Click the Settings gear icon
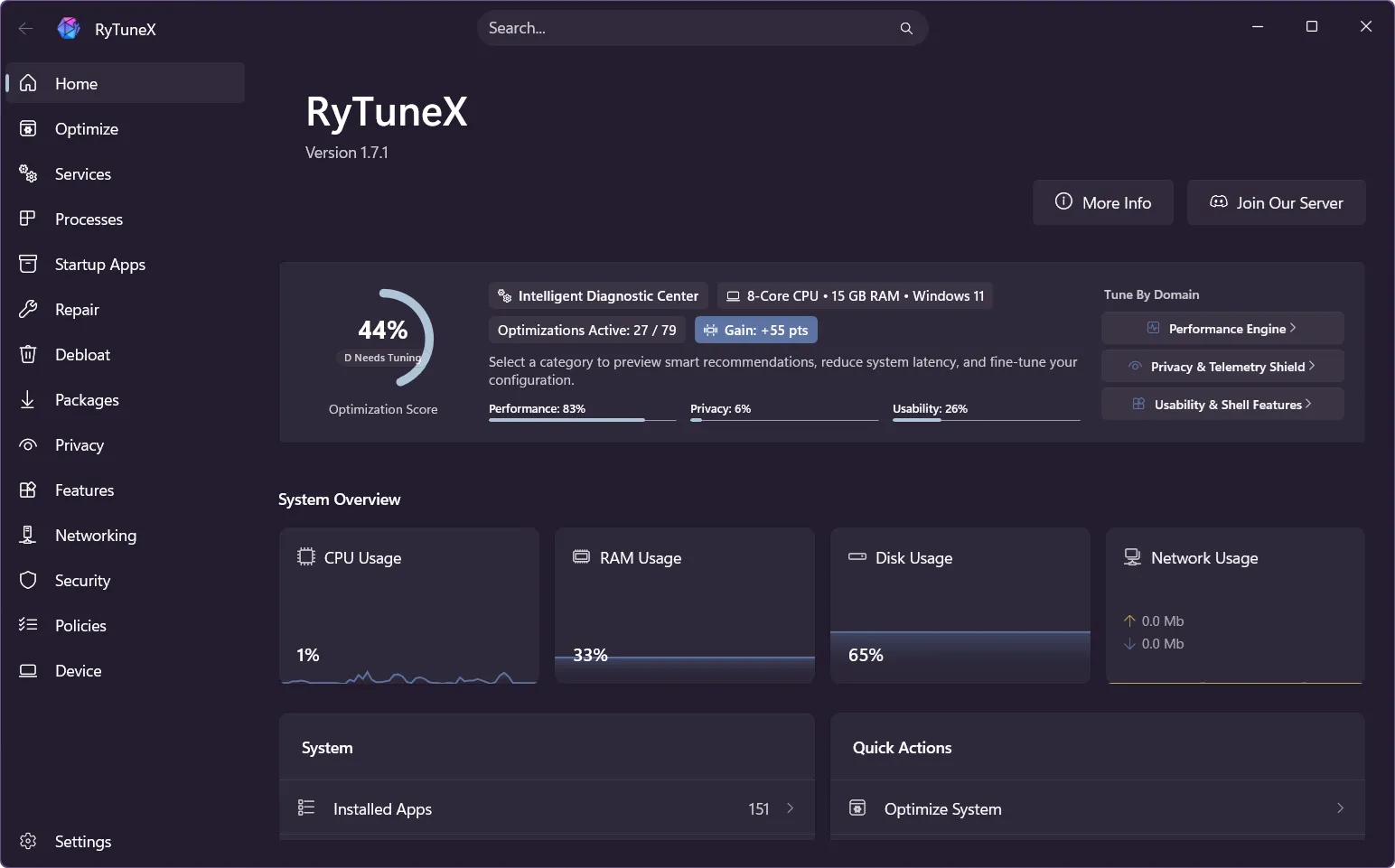 28,841
